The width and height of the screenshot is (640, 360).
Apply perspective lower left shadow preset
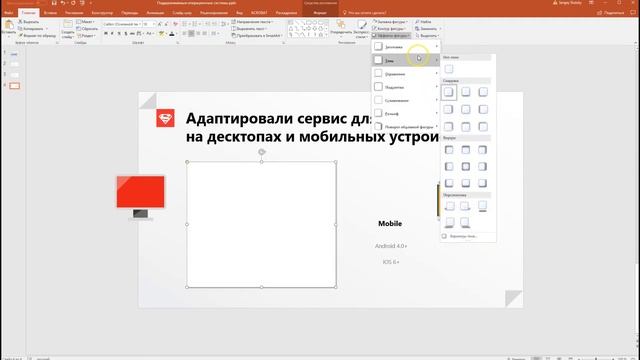pyautogui.click(x=449, y=222)
